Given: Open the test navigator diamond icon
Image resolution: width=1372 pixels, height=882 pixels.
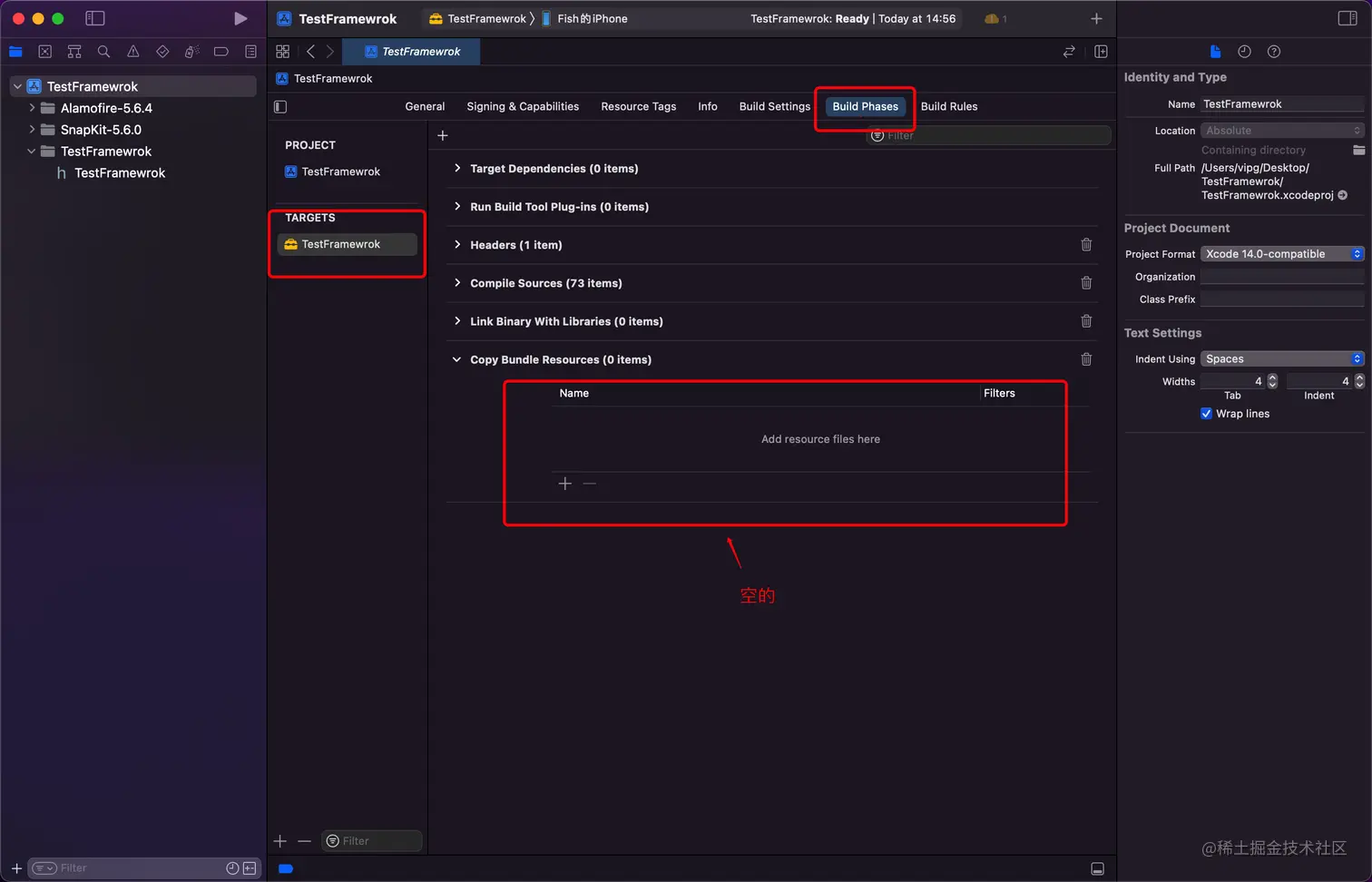Looking at the screenshot, I should 162,52.
